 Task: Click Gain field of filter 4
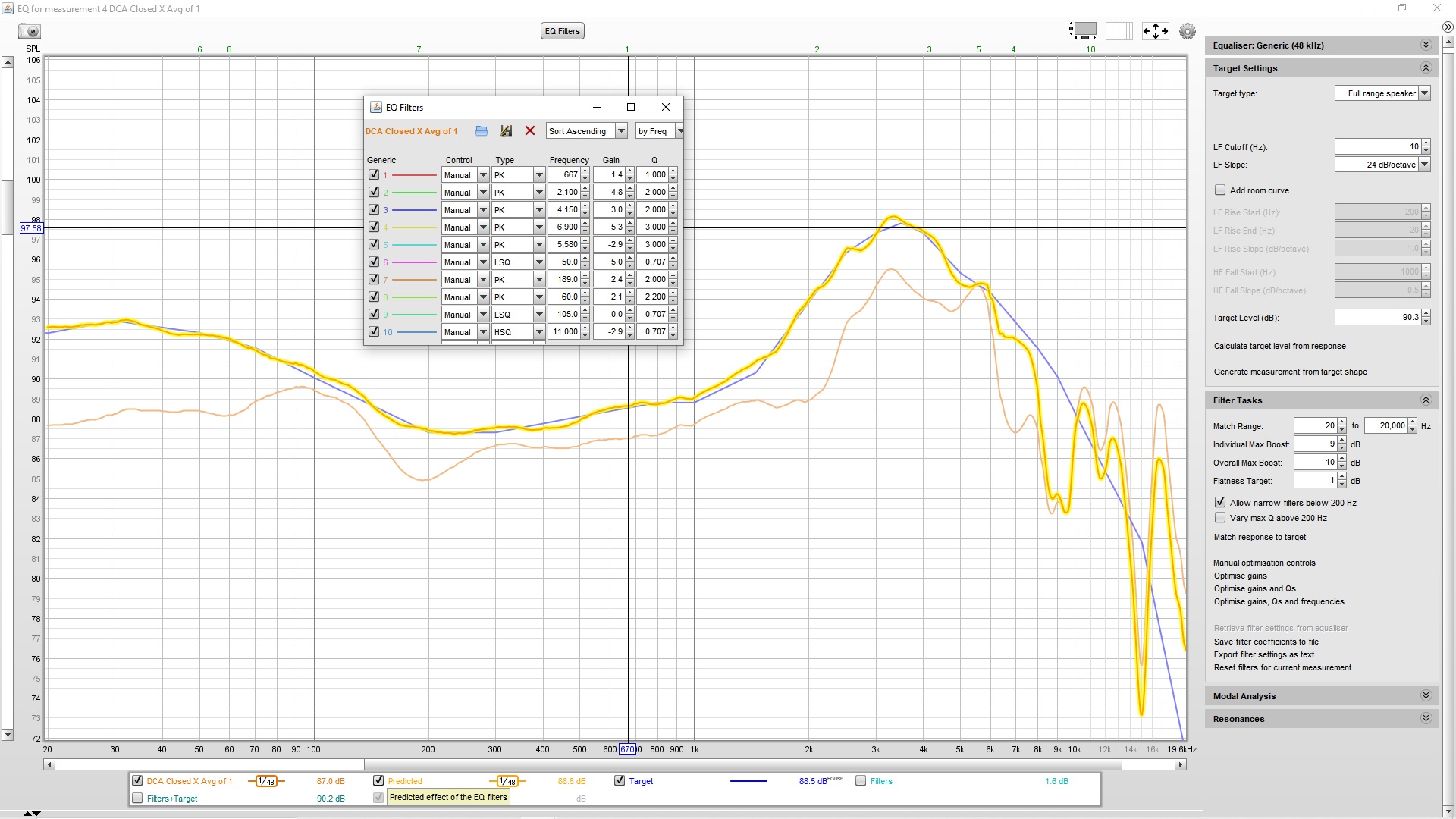click(609, 227)
